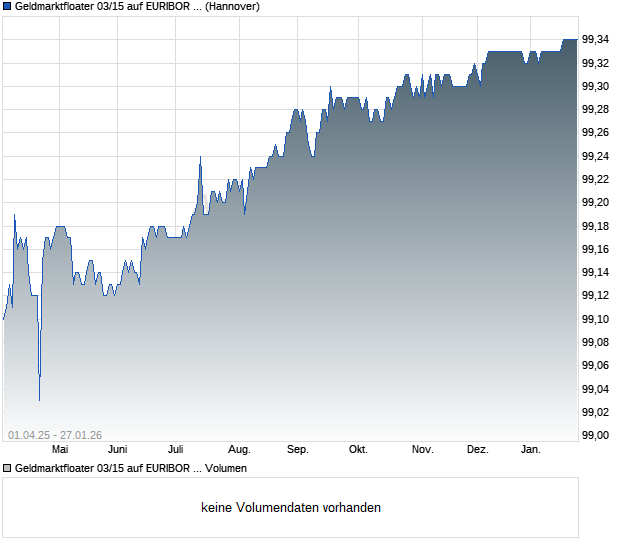
Task: Click the 'Mai' month label on x-axis
Action: coord(60,450)
